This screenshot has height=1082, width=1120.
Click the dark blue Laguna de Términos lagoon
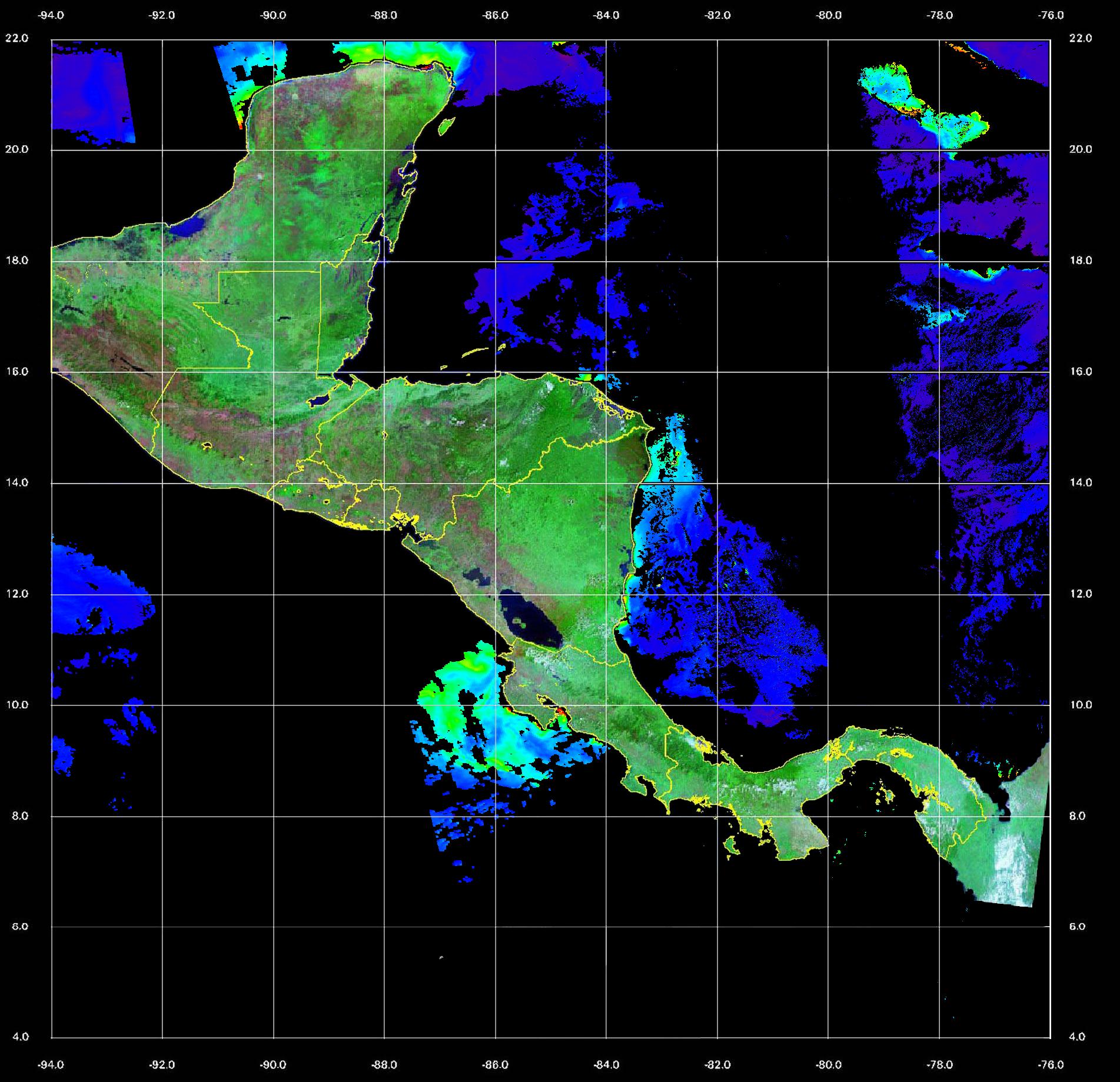coord(190,227)
